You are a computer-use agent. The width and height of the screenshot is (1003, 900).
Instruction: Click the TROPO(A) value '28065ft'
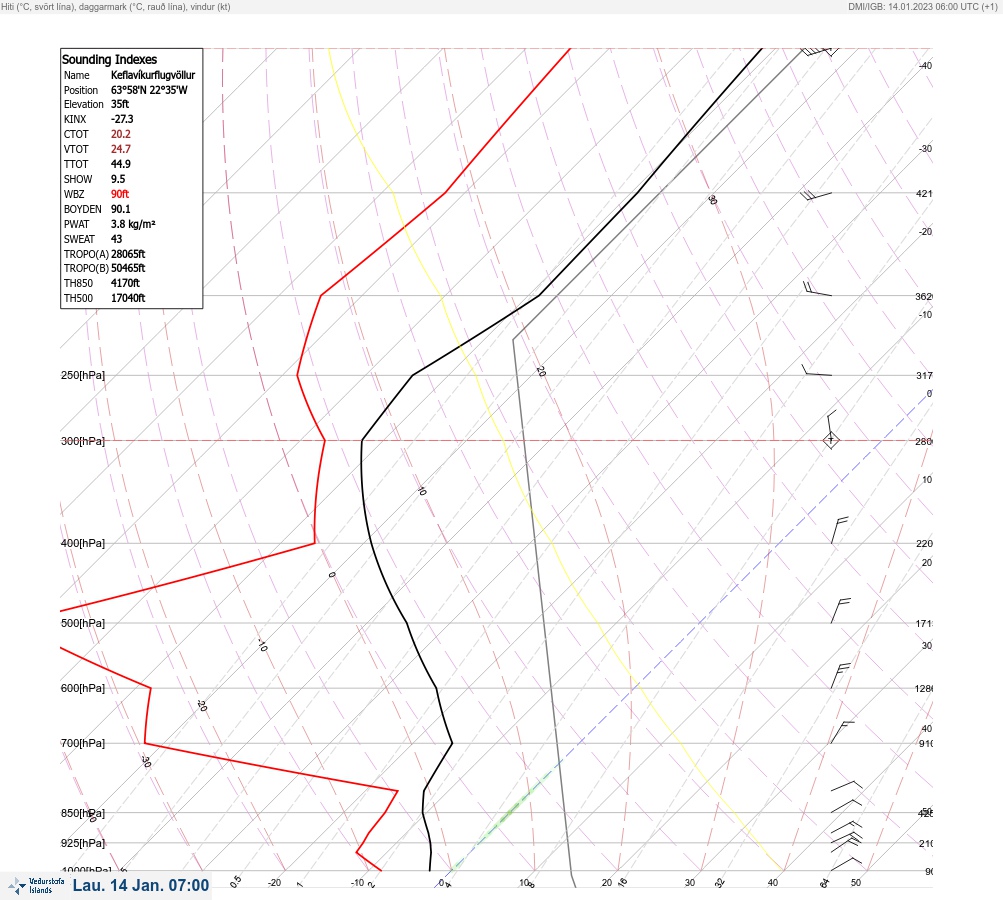click(x=128, y=254)
